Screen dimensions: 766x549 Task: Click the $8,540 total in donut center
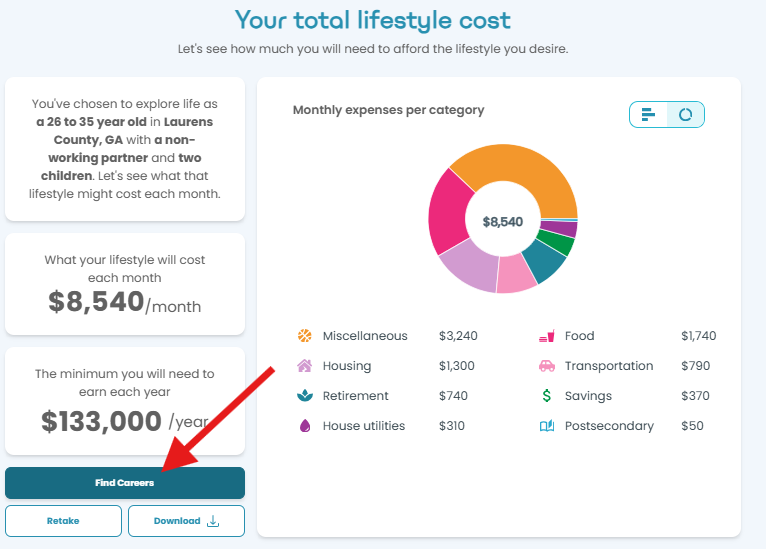coord(503,222)
